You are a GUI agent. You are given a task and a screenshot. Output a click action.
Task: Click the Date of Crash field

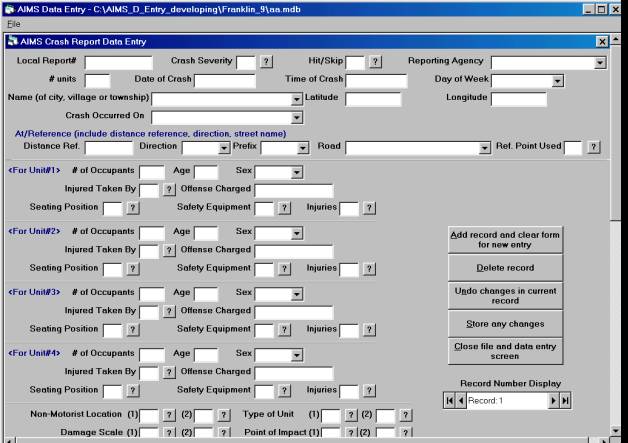pyautogui.click(x=225, y=81)
